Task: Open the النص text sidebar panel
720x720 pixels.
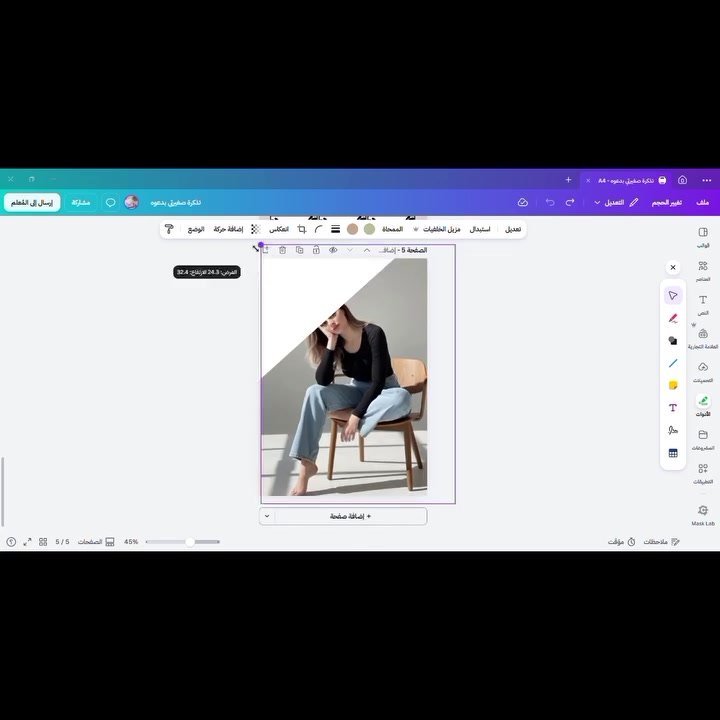Action: (703, 304)
